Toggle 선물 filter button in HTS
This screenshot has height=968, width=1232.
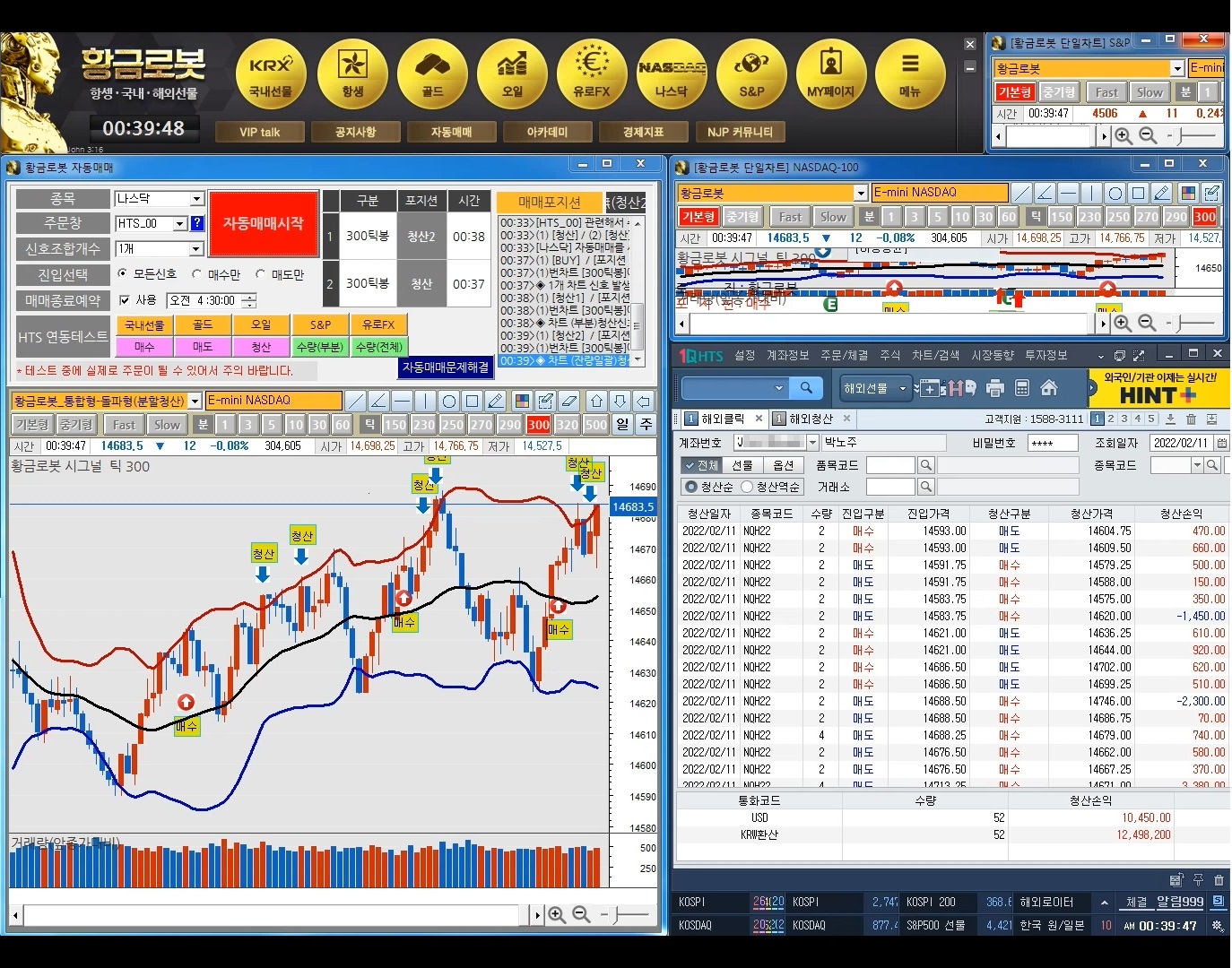[742, 465]
